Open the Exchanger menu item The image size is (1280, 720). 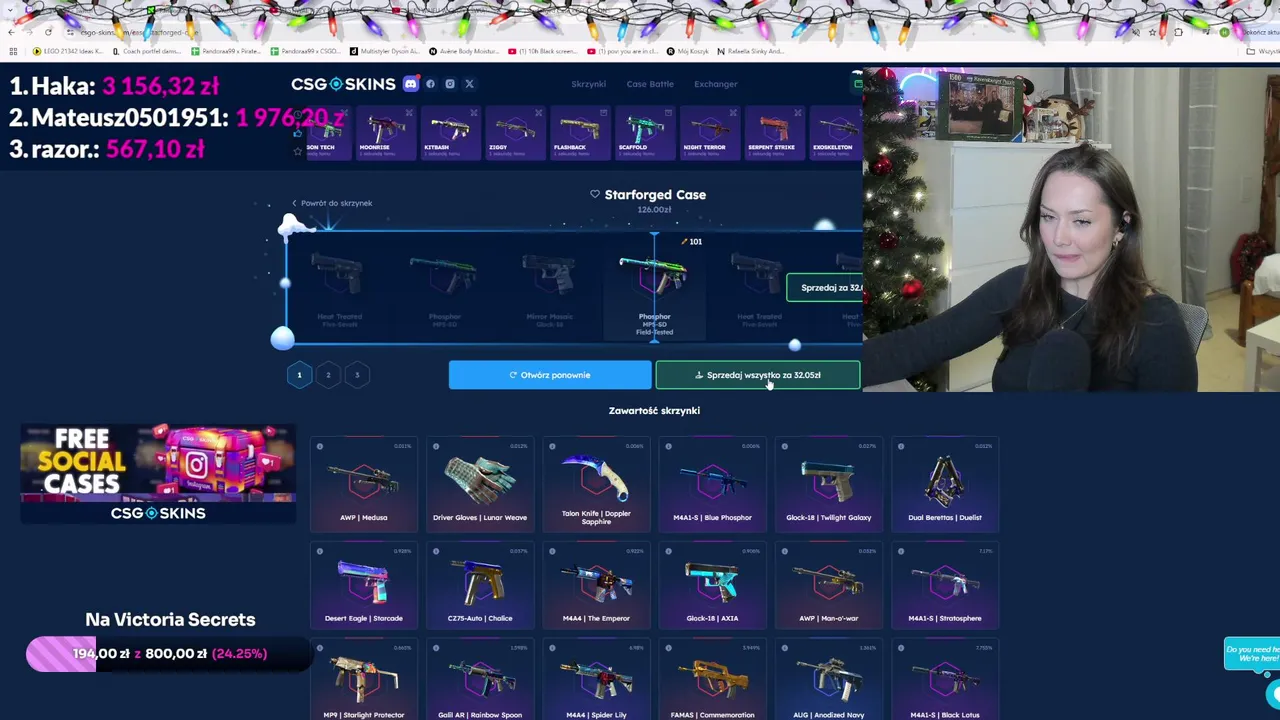716,84
